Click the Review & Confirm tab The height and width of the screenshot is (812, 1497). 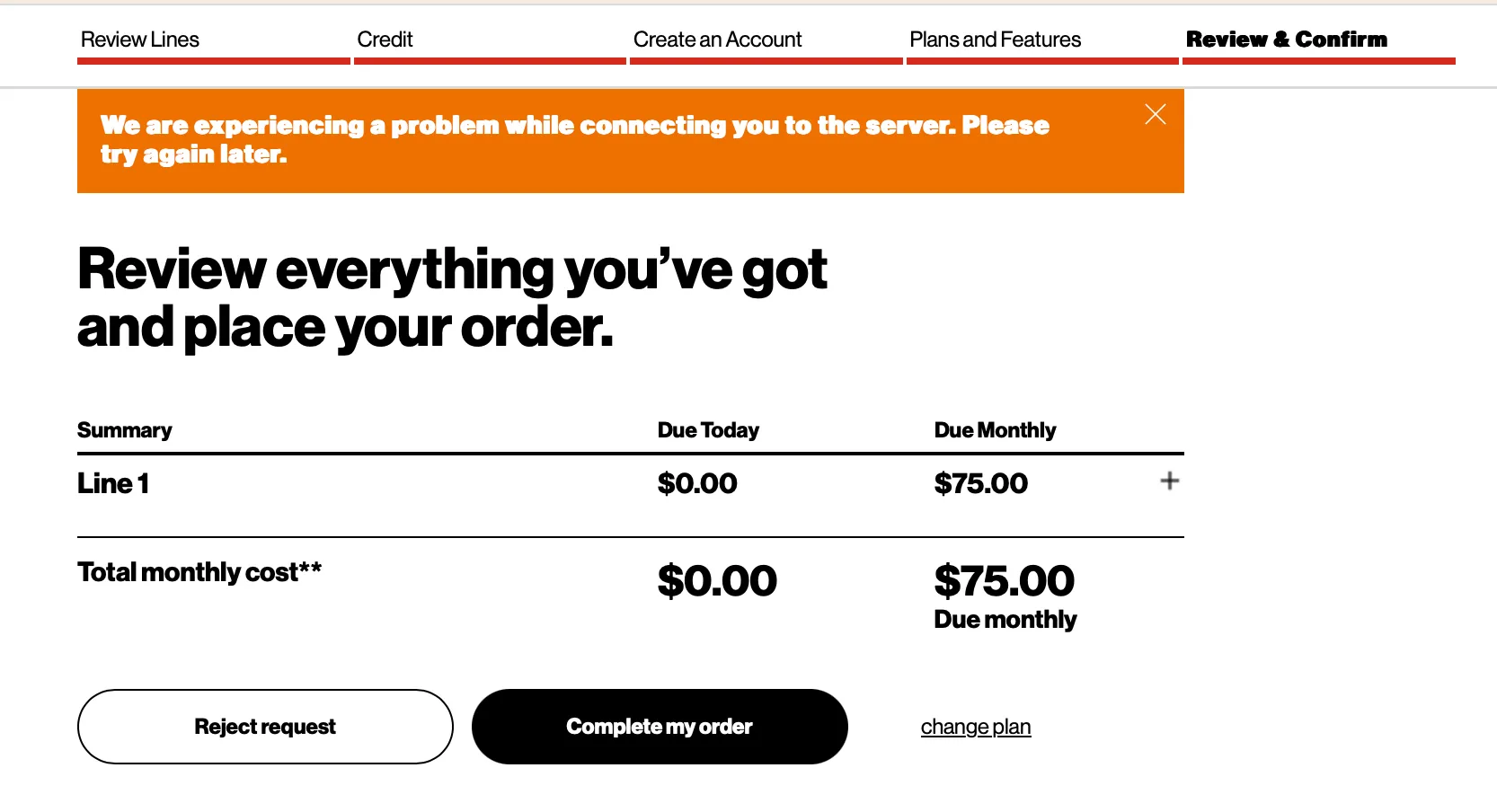coord(1287,40)
